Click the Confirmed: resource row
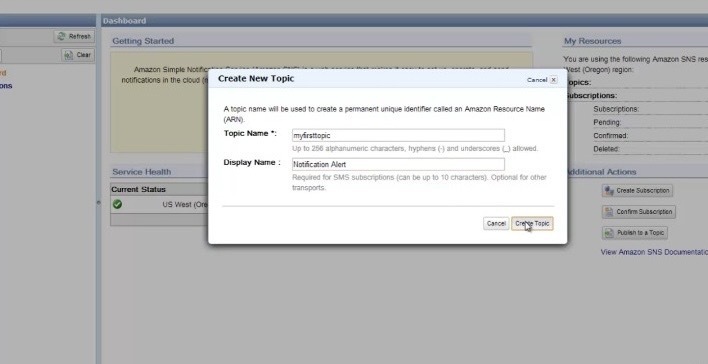The height and width of the screenshot is (364, 708). pyautogui.click(x=650, y=135)
